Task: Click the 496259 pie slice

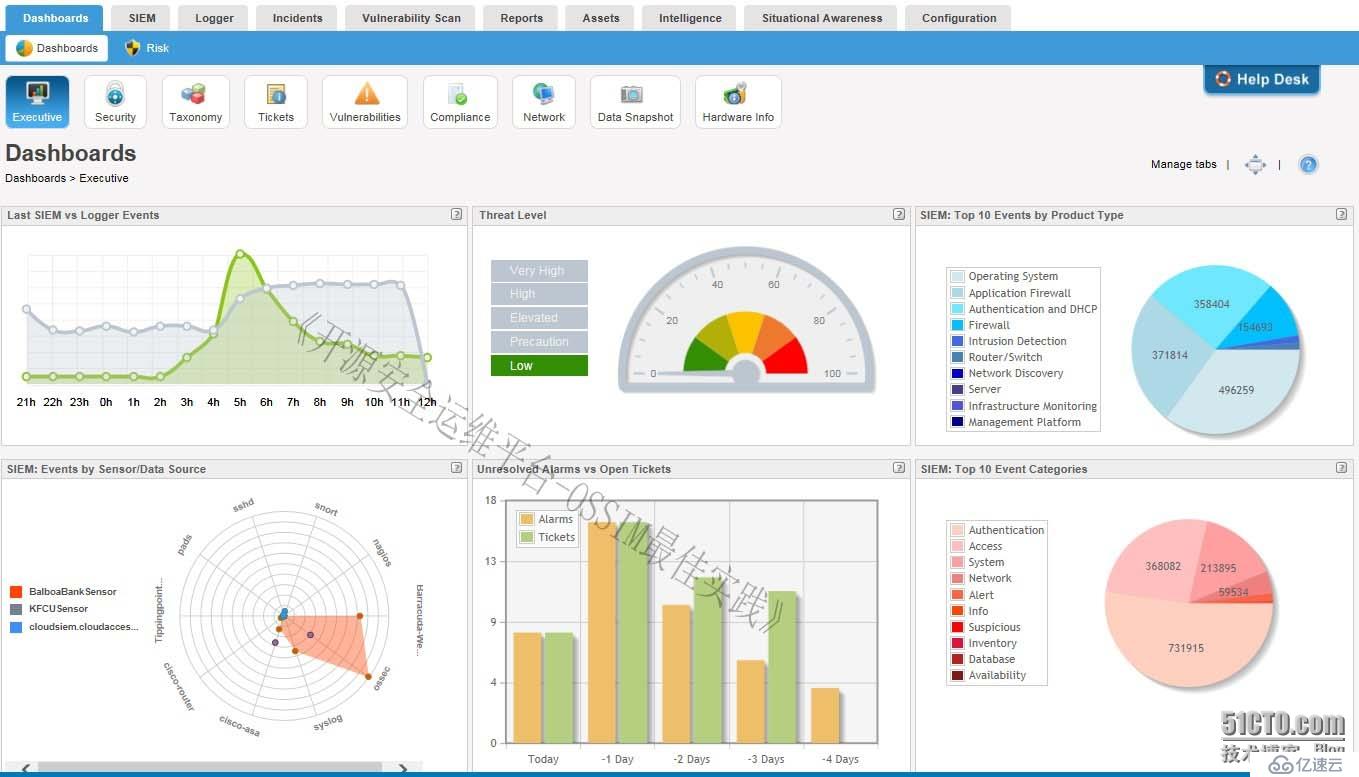Action: 1238,392
